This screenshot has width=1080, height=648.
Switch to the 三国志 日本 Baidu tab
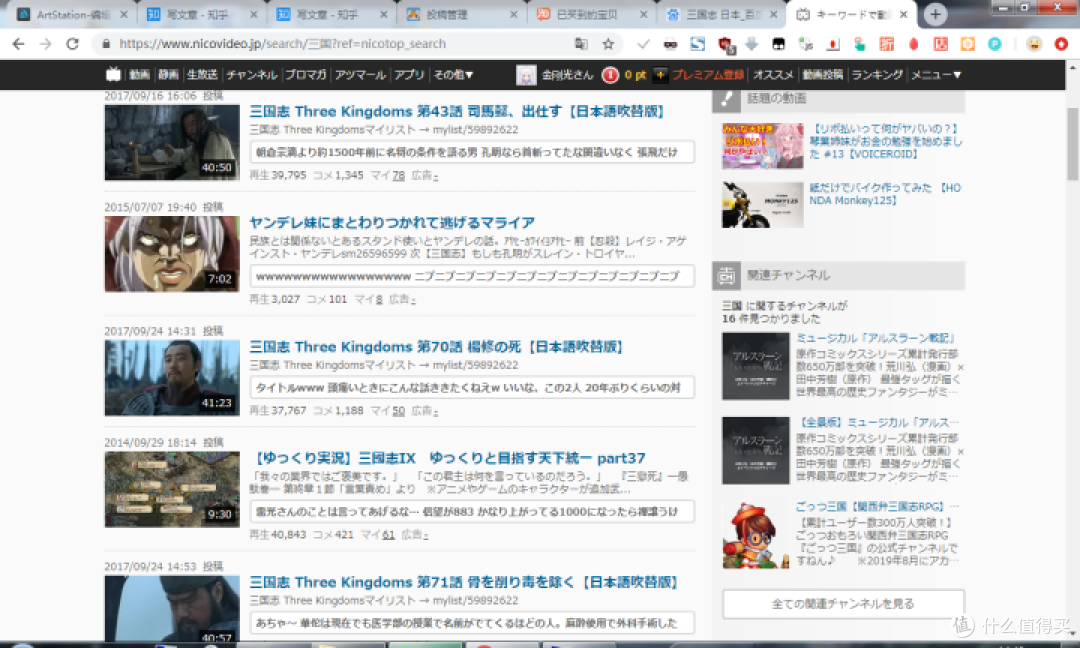pos(722,14)
